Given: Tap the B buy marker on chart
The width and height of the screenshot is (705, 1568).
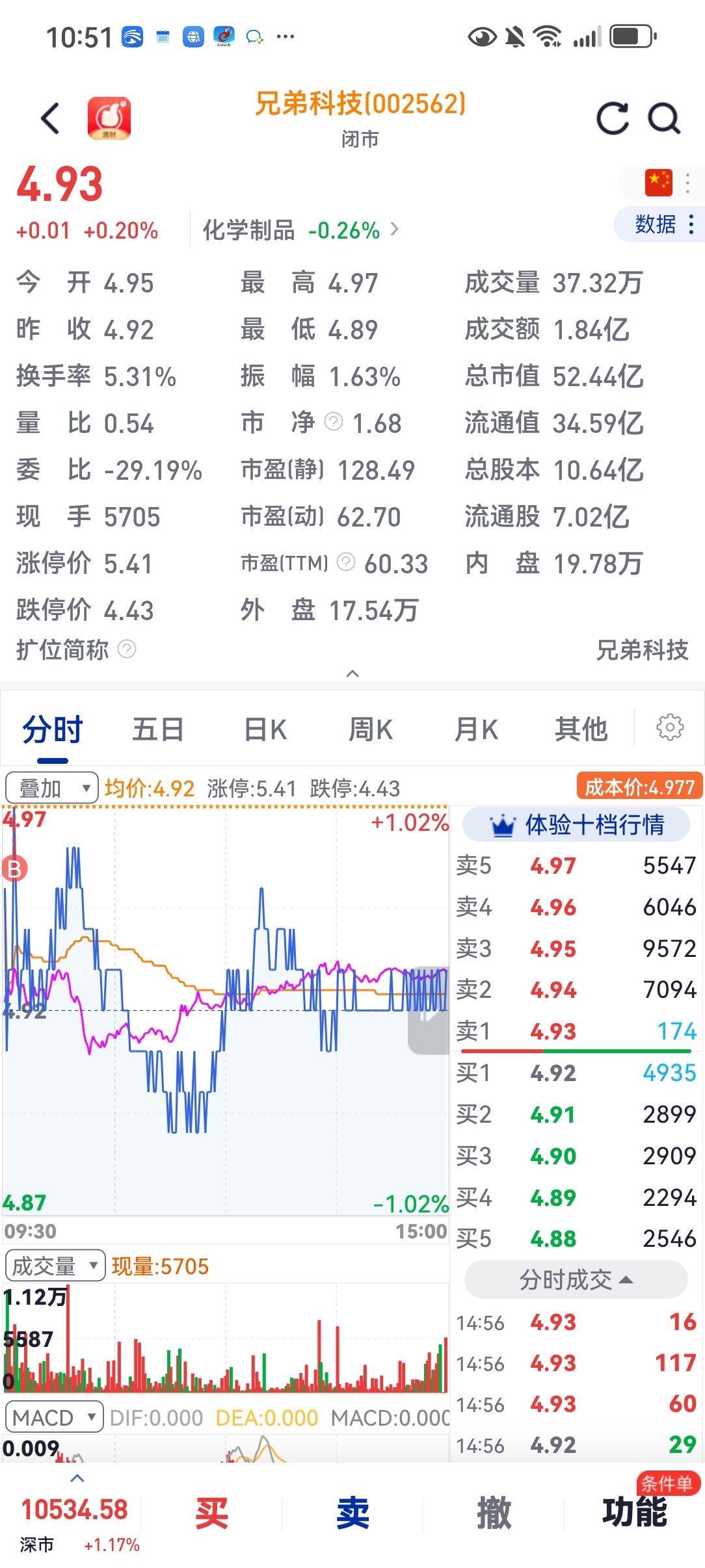Looking at the screenshot, I should pyautogui.click(x=14, y=869).
